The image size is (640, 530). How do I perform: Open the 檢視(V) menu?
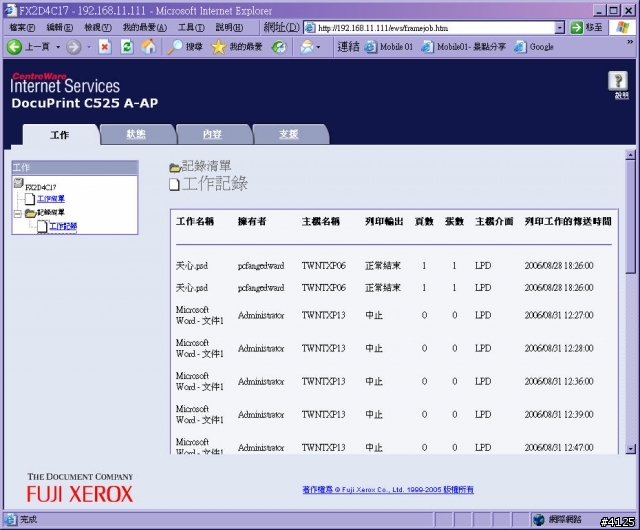[x=98, y=27]
